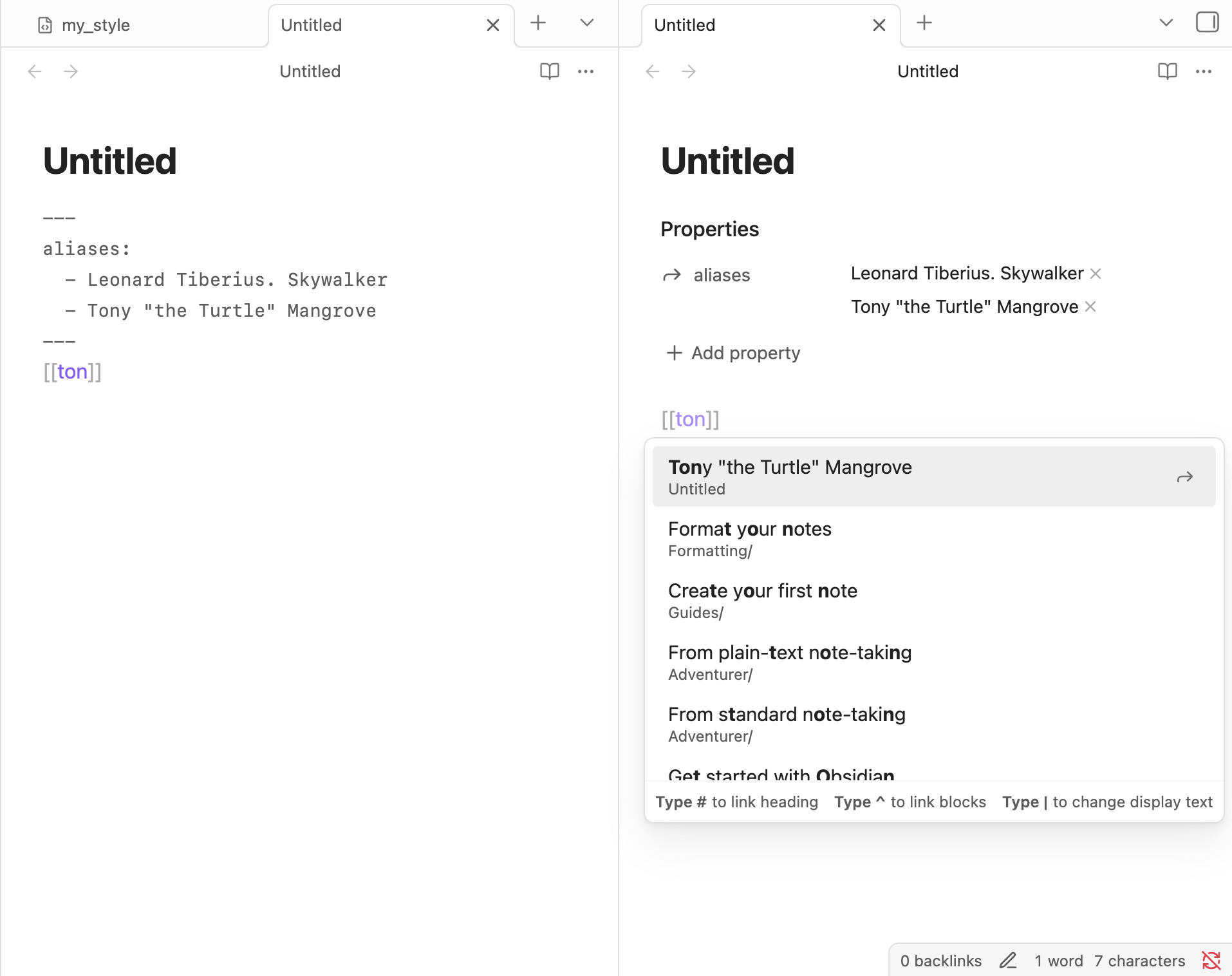Remove the Leonard Tiberius. Skywalker alias

click(1096, 274)
